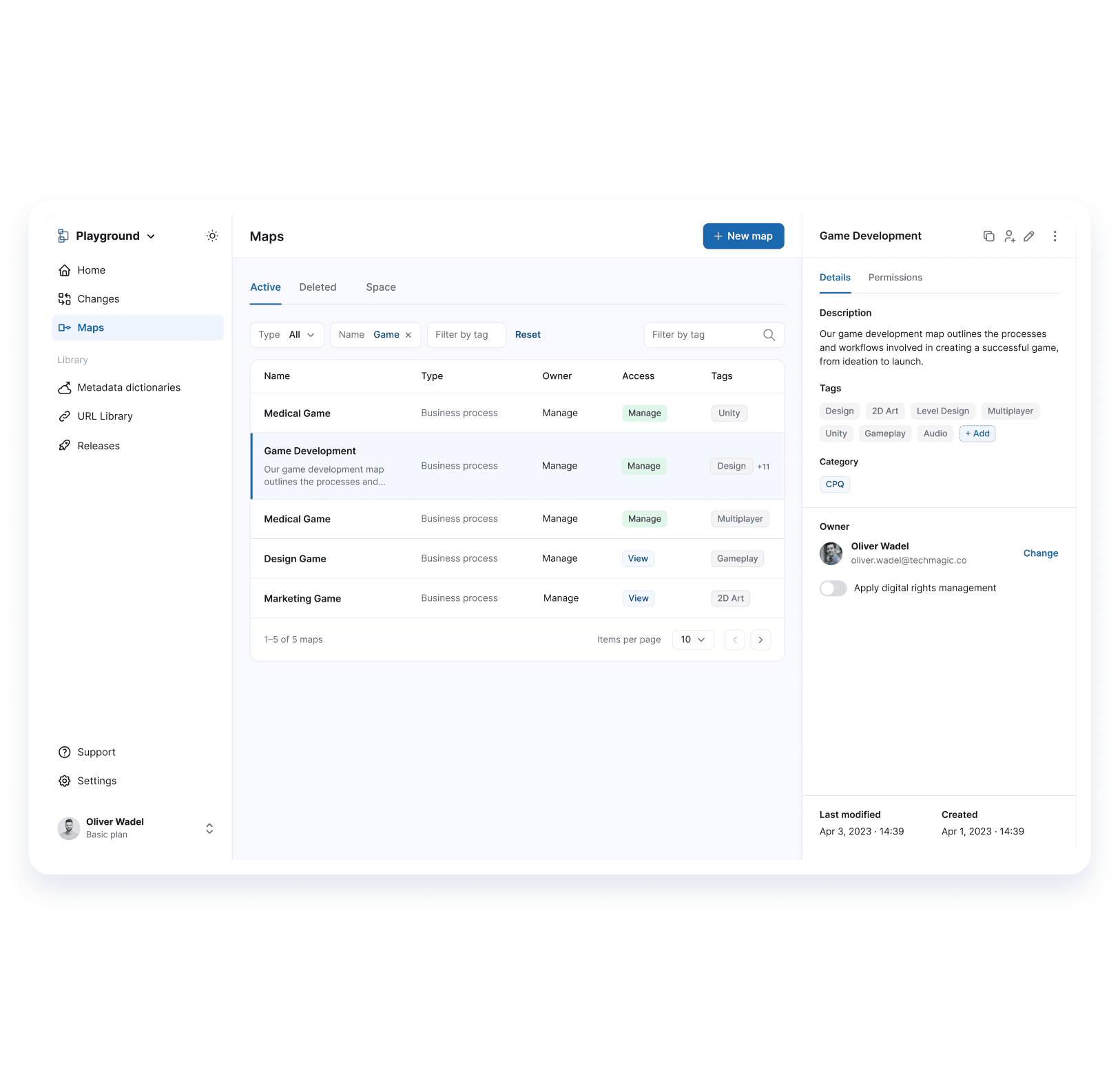This screenshot has height=1075, width=1120.
Task: Switch to the Space tab
Action: point(381,287)
